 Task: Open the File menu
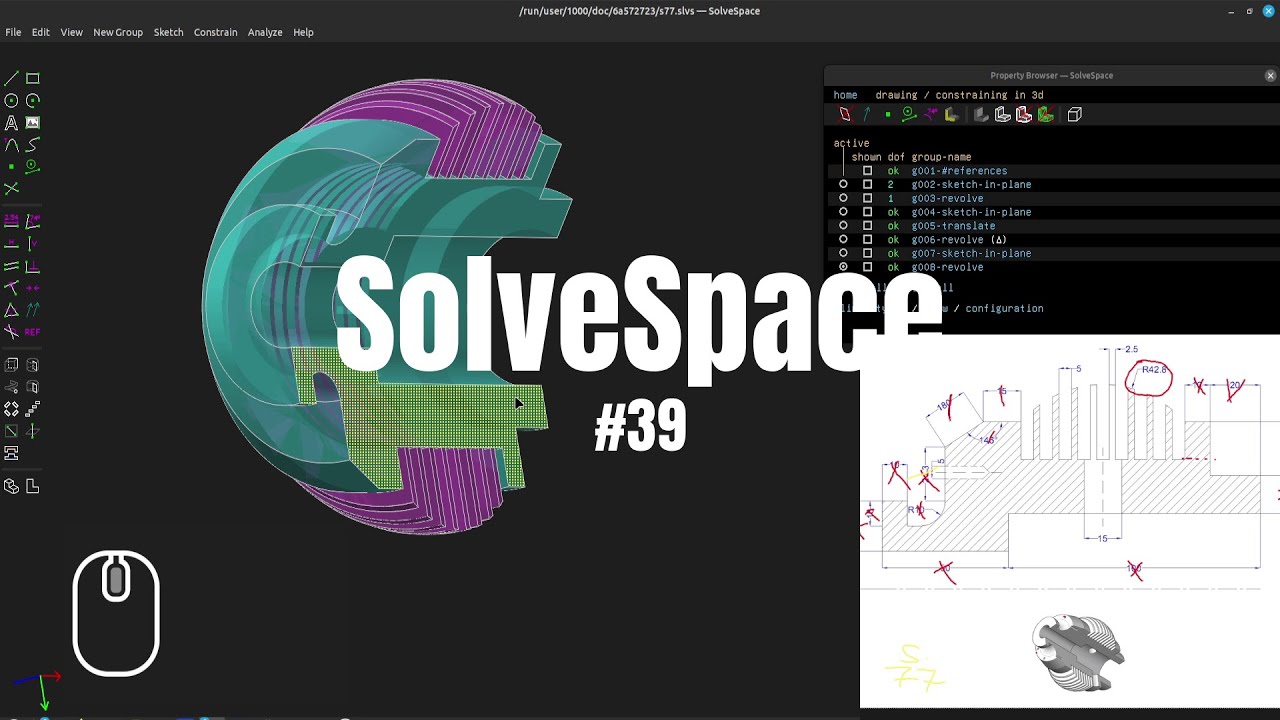[x=13, y=32]
